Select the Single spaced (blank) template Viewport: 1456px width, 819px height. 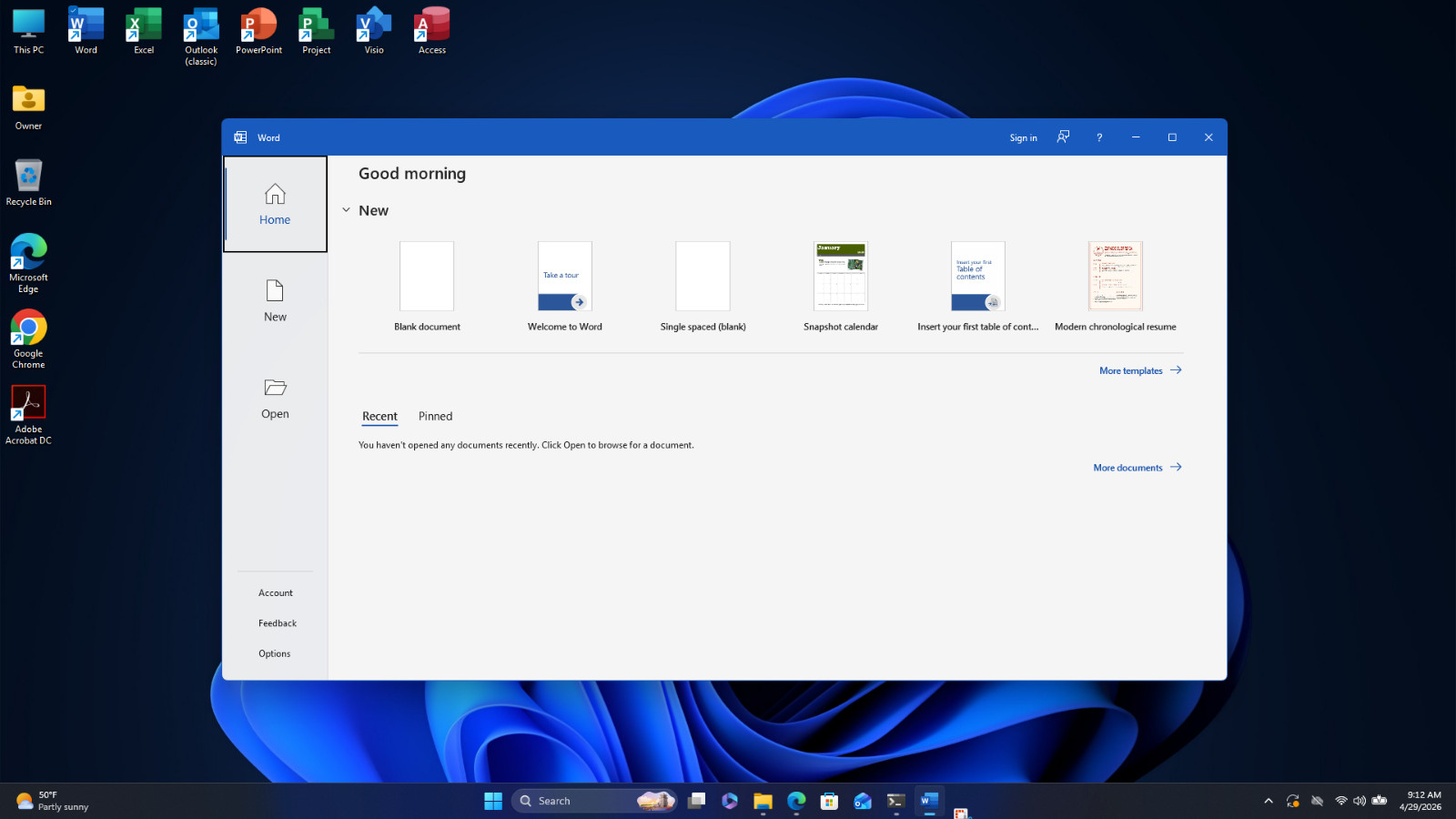703,287
